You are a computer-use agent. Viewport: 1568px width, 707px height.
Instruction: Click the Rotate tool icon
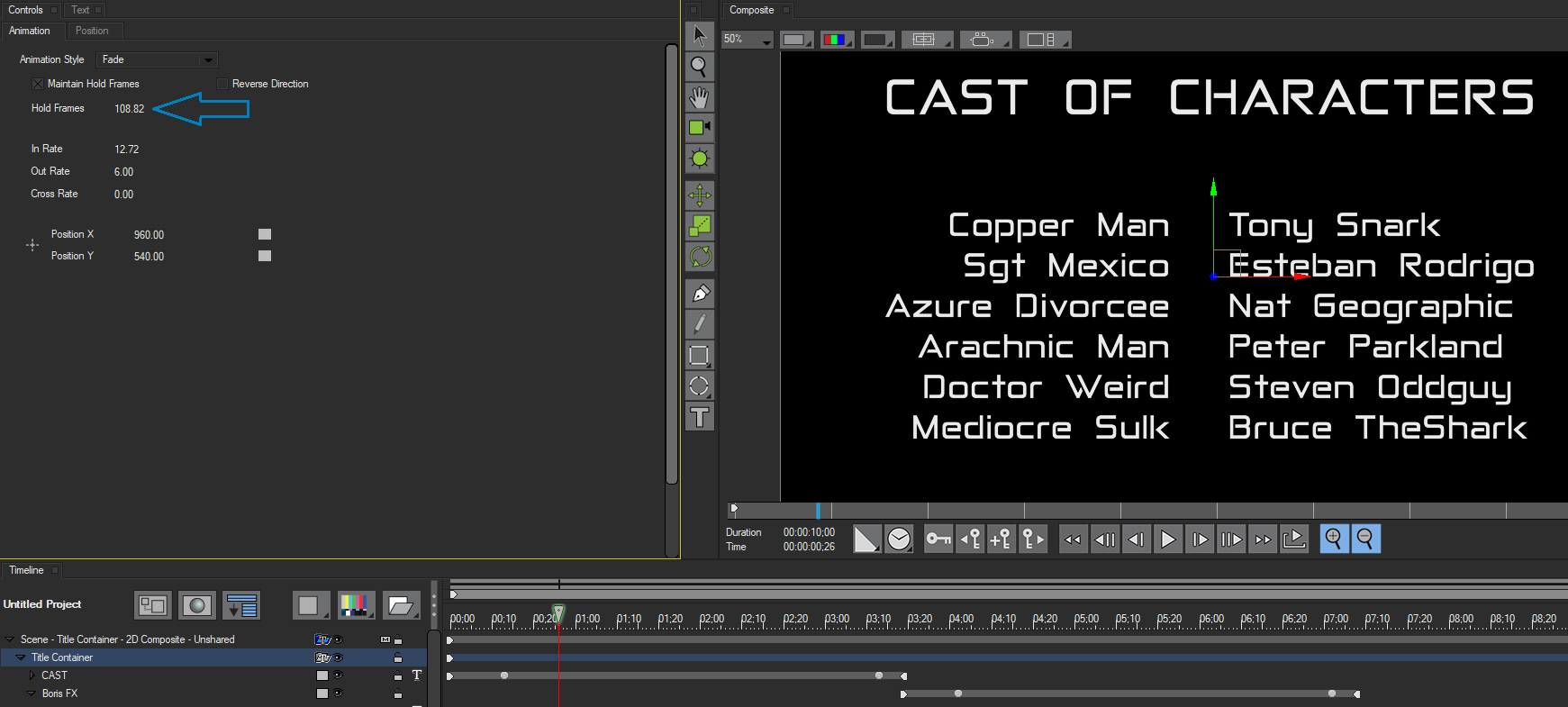point(700,257)
